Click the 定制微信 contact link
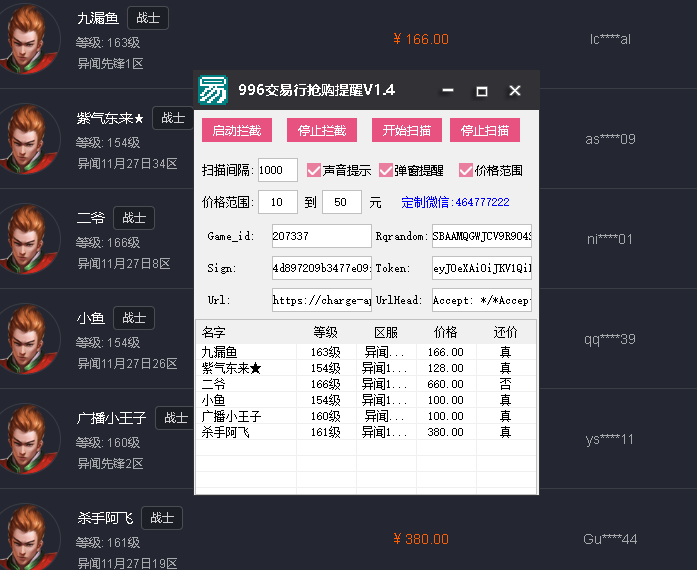Screen dimensions: 697x570 point(455,202)
